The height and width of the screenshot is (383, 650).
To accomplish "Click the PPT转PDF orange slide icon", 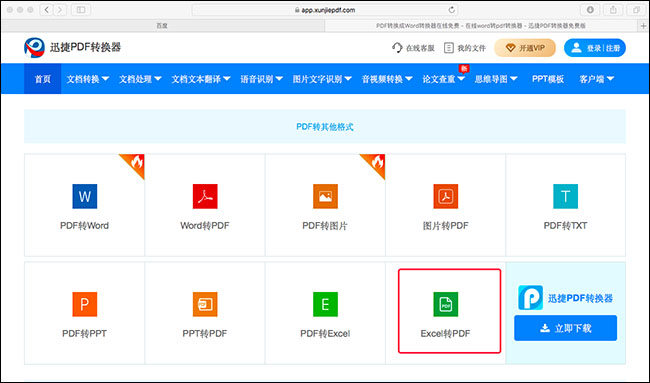I will [205, 304].
